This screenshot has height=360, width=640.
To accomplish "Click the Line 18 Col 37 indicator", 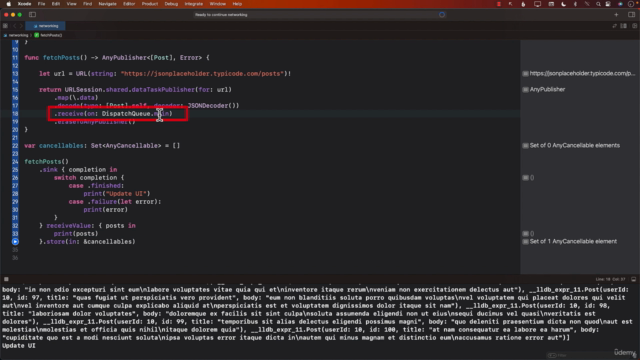I will [x=611, y=279].
